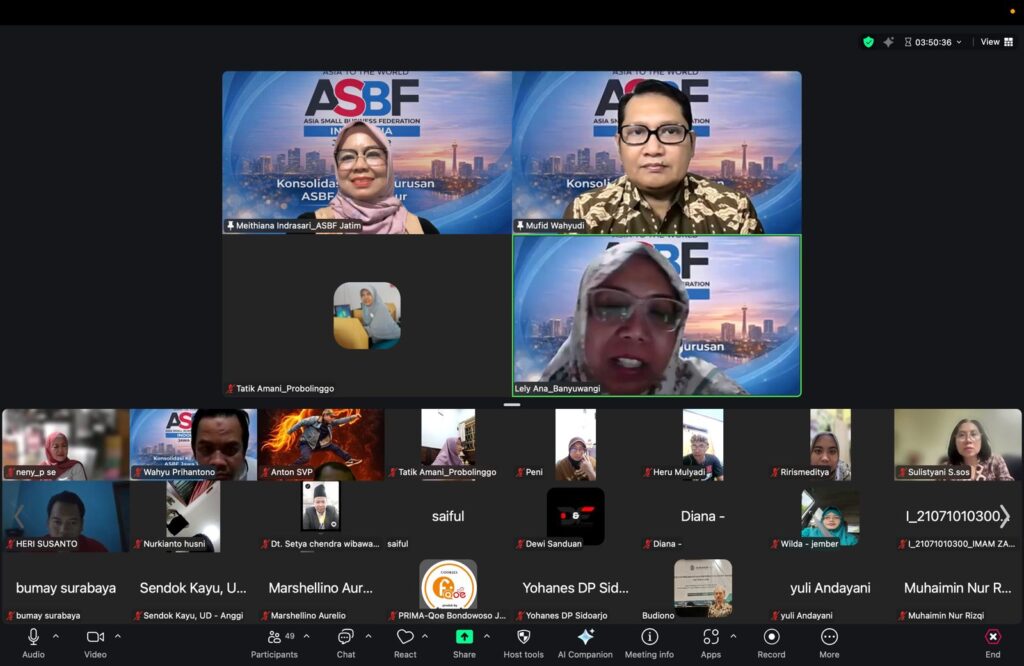Click the green encryption shield icon
1024x666 pixels.
[x=868, y=42]
